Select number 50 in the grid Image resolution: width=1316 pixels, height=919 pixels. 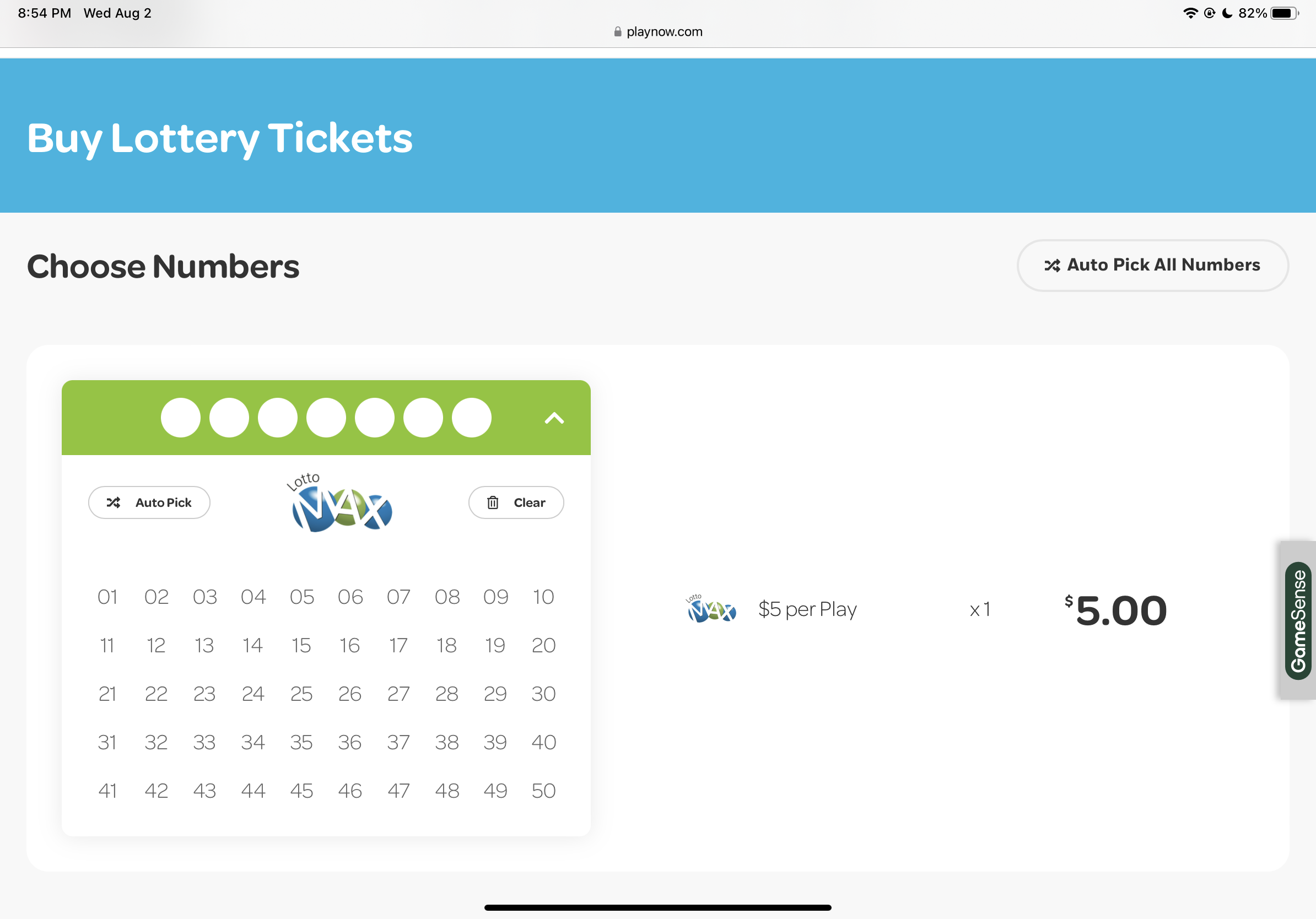pos(543,791)
